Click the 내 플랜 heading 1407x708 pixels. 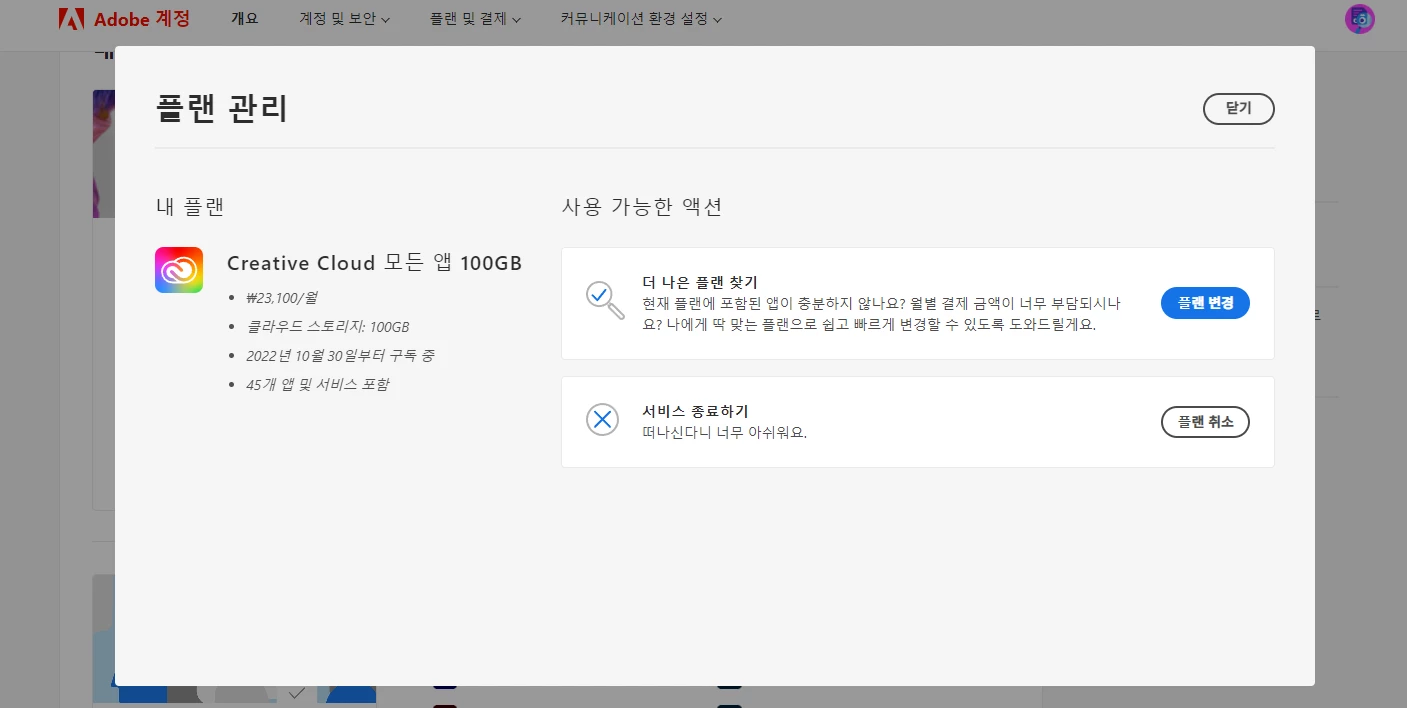(190, 207)
